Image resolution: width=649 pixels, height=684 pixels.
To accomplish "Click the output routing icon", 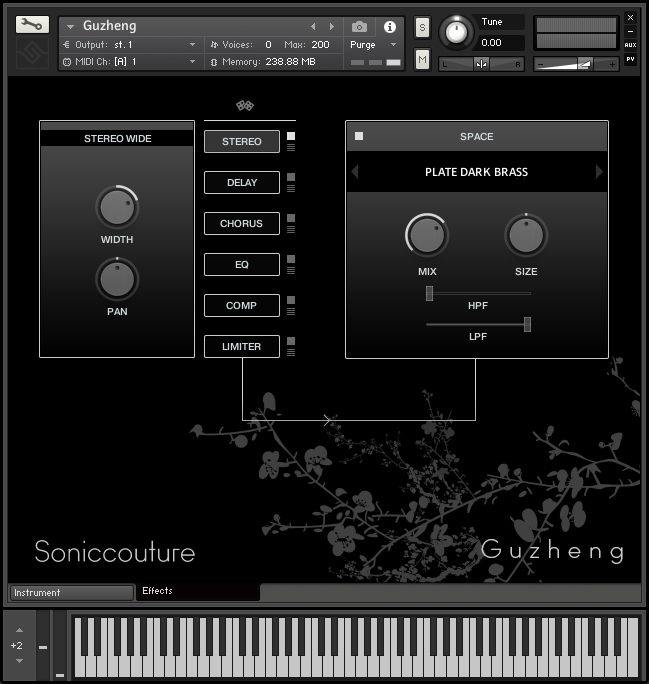I will coord(66,44).
